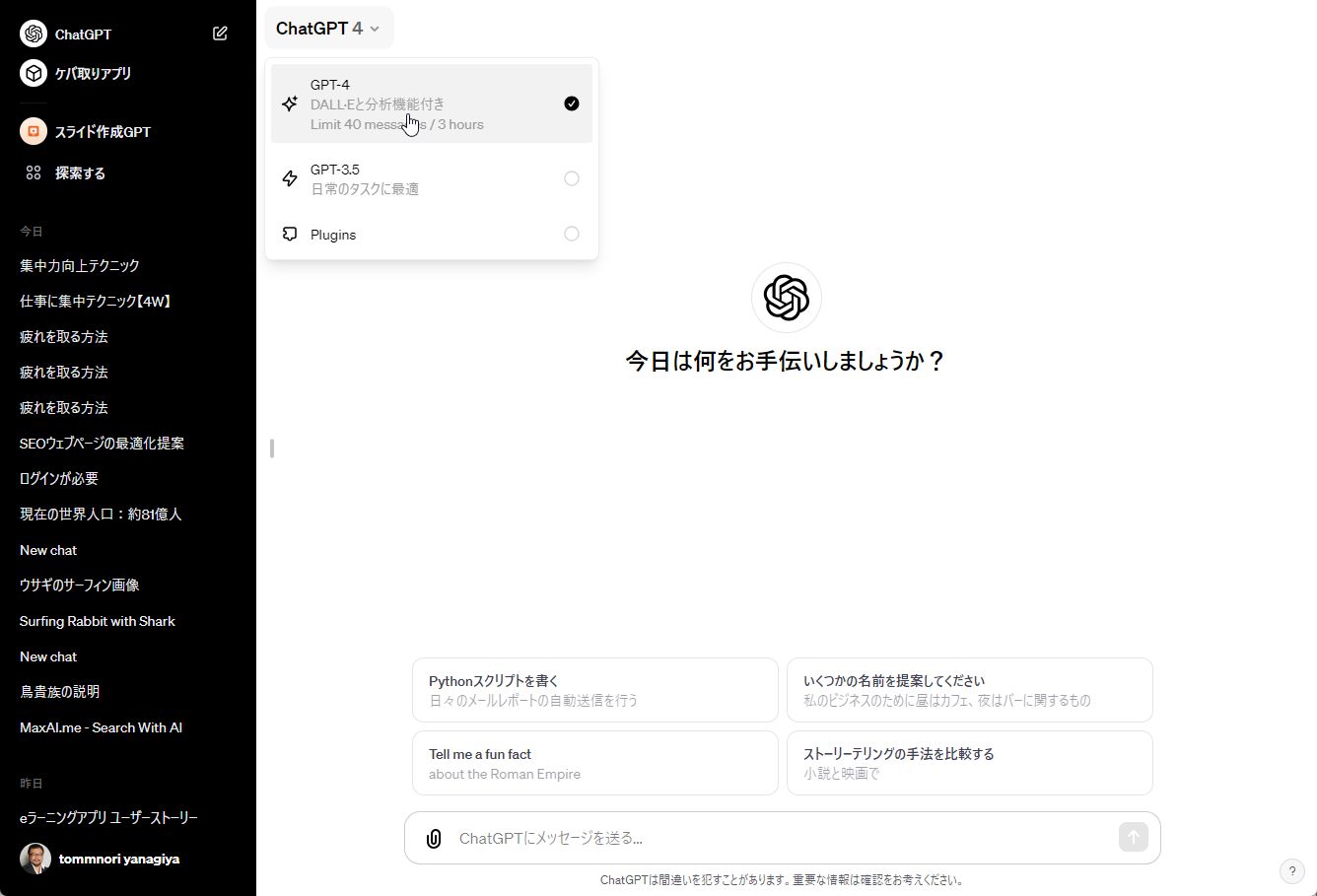
Task: Open the Surfing Rabbit with Shark chat
Action: click(x=98, y=621)
